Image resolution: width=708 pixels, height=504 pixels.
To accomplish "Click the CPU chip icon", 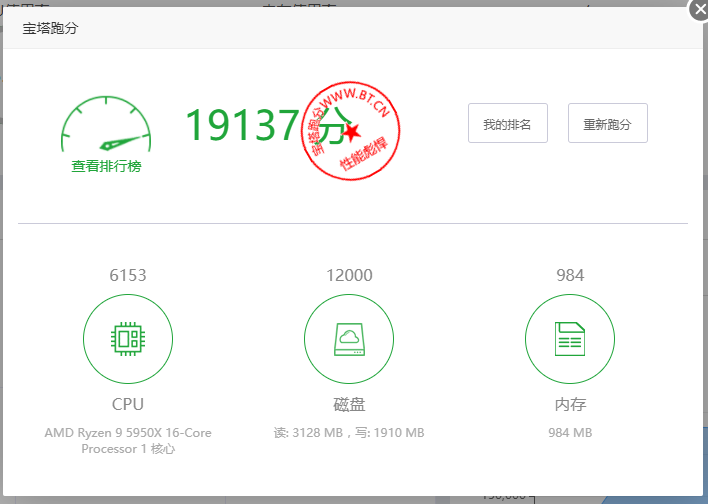I will tap(128, 339).
